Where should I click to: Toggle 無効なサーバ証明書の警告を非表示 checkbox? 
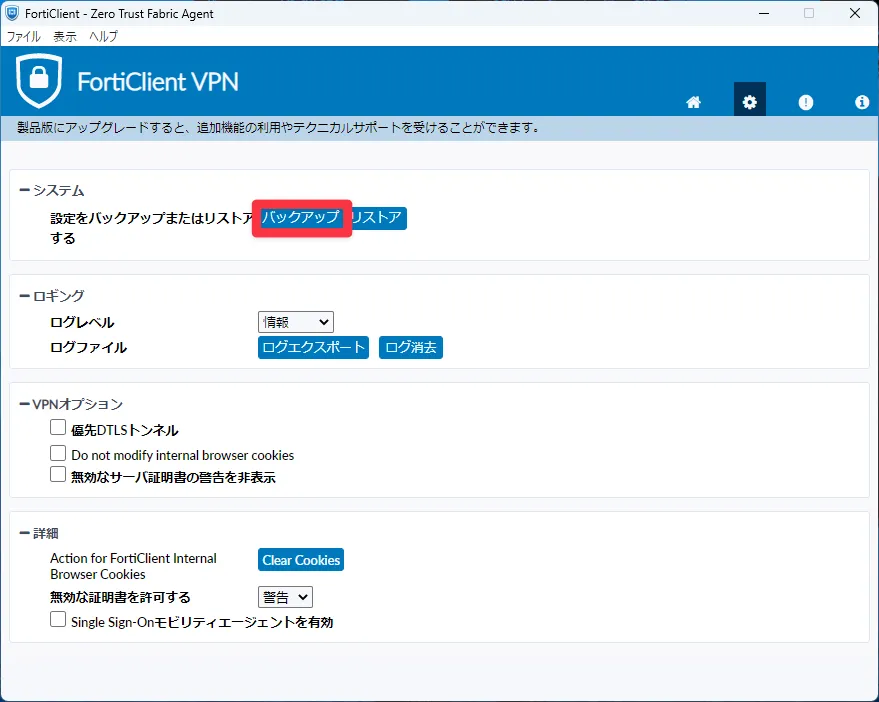click(58, 475)
